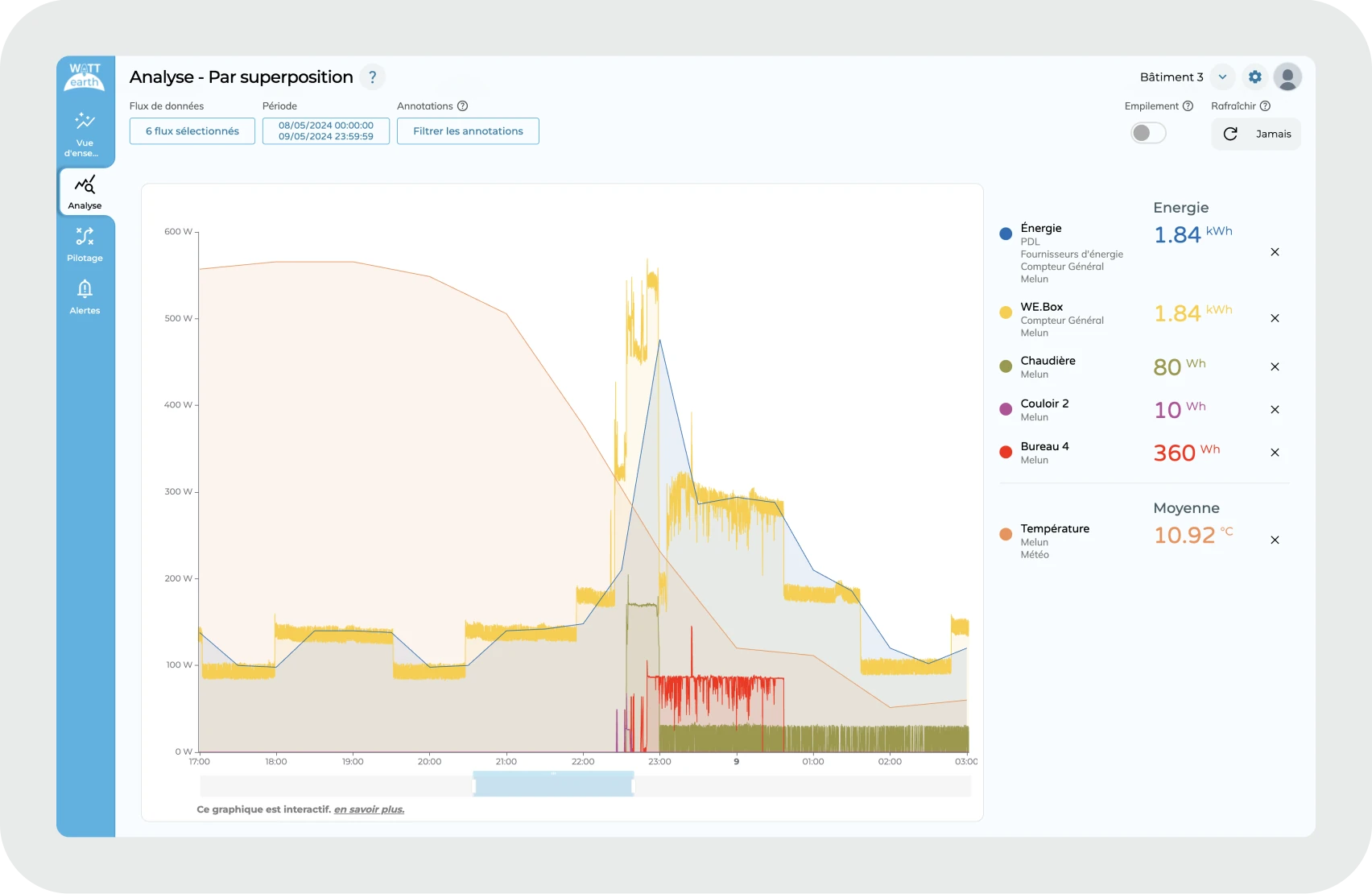Click the 600 W axis label
The width and height of the screenshot is (1372, 894).
point(179,232)
